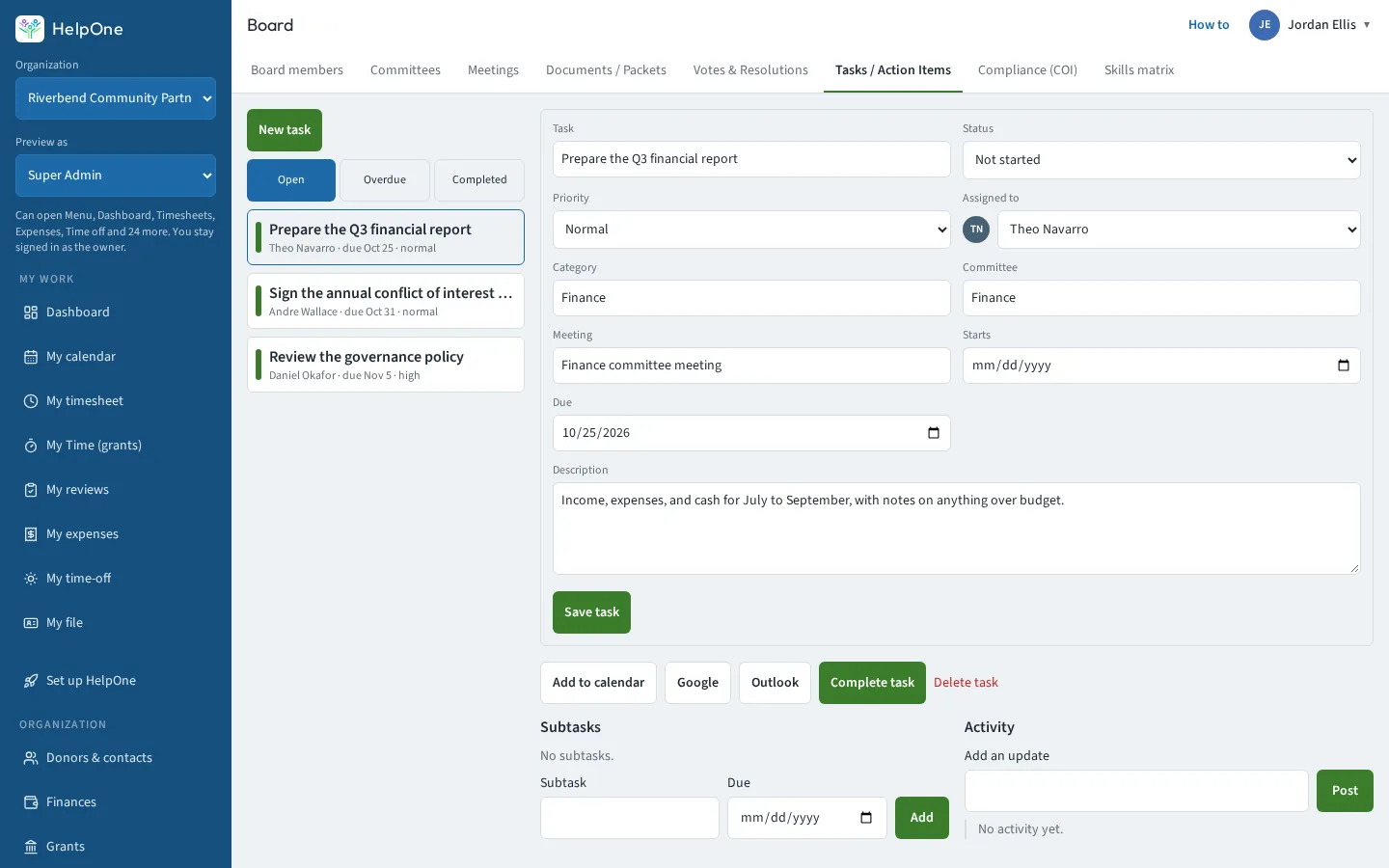Click the TN assignee avatar
The height and width of the screenshot is (868, 1389).
(976, 230)
